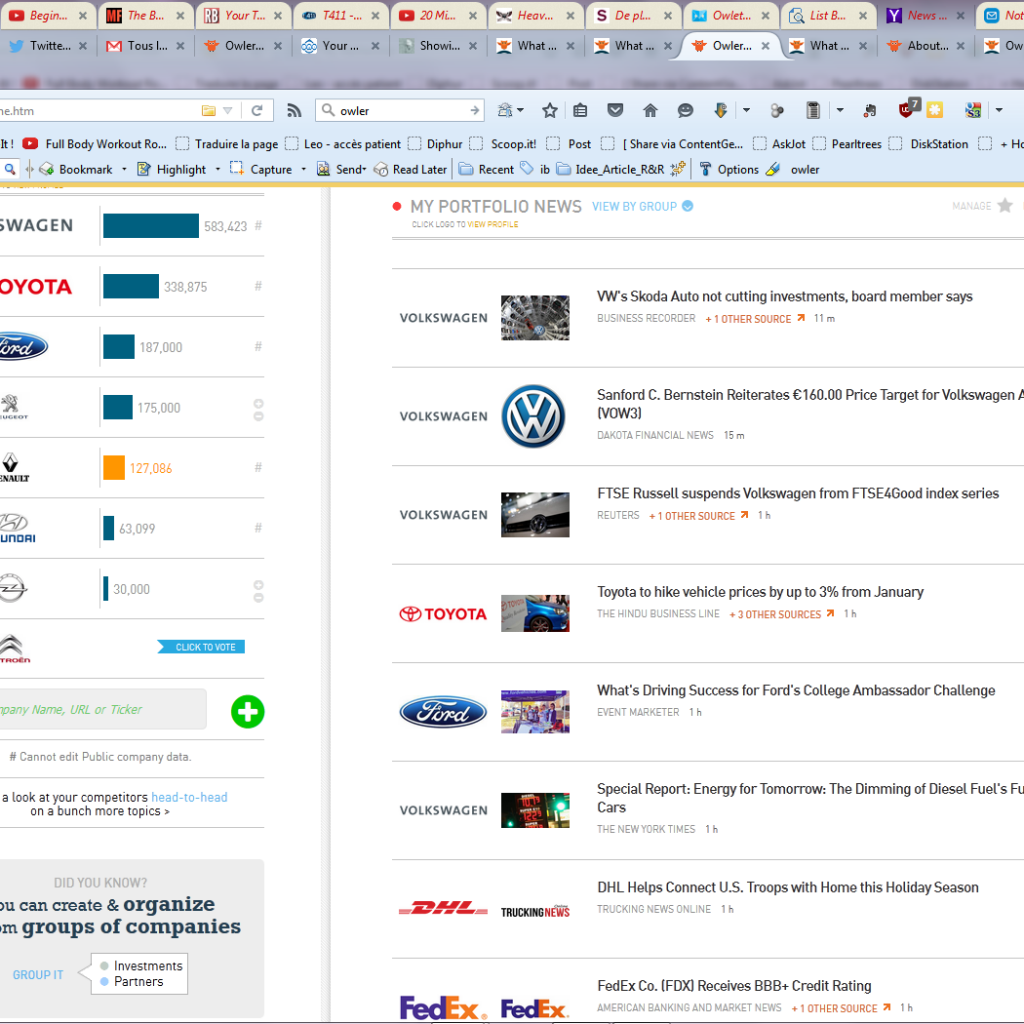Open 'Full Body Workout Ro...' bookmark
This screenshot has height=1024, width=1024.
pos(95,144)
